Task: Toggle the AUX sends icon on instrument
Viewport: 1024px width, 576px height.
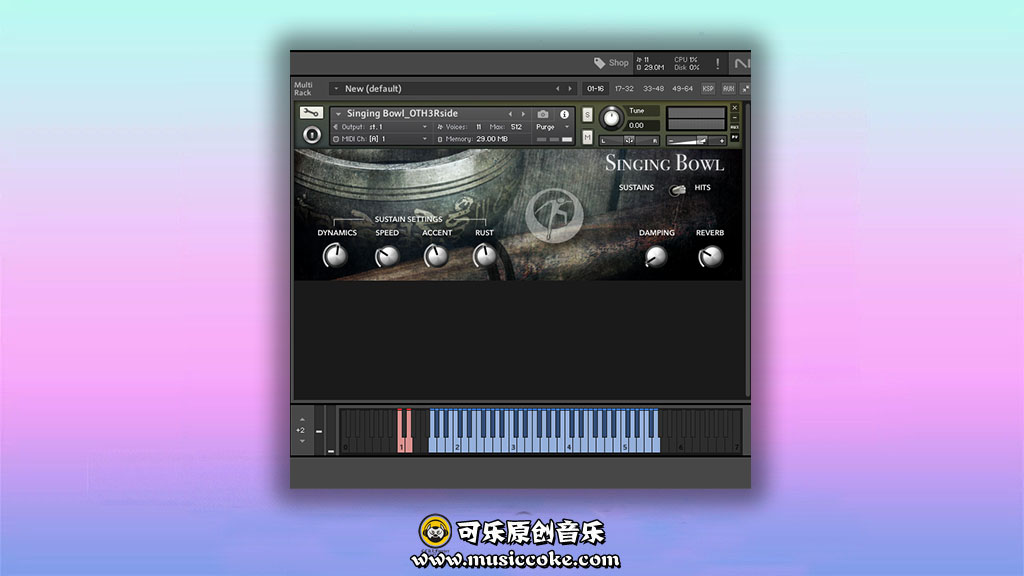Action: pos(735,127)
